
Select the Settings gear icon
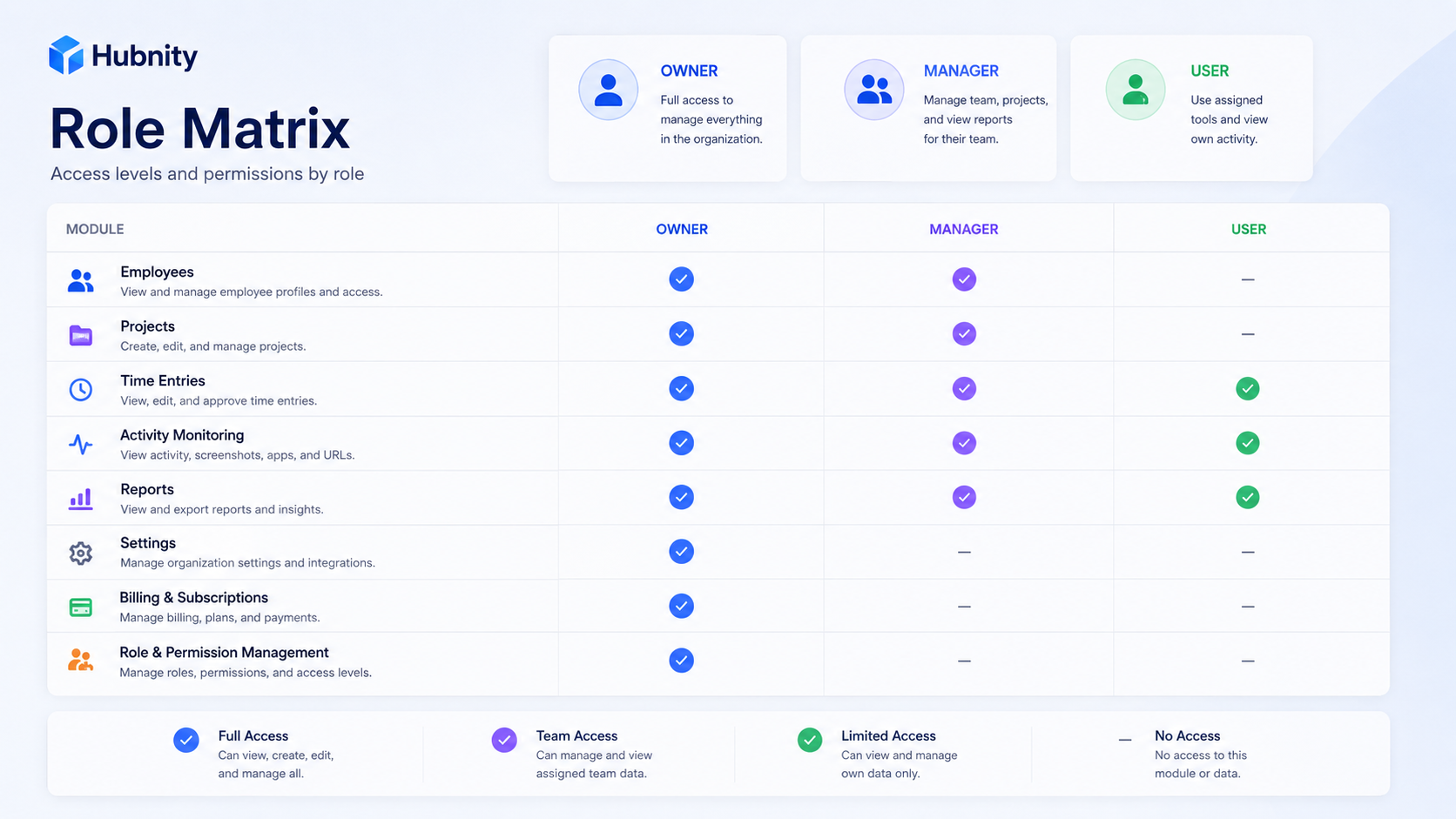pos(81,553)
